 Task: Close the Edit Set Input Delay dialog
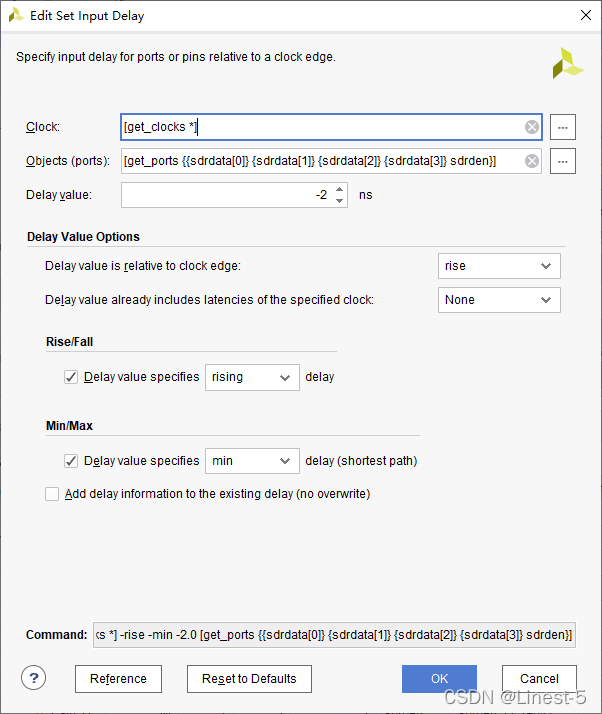tap(586, 15)
